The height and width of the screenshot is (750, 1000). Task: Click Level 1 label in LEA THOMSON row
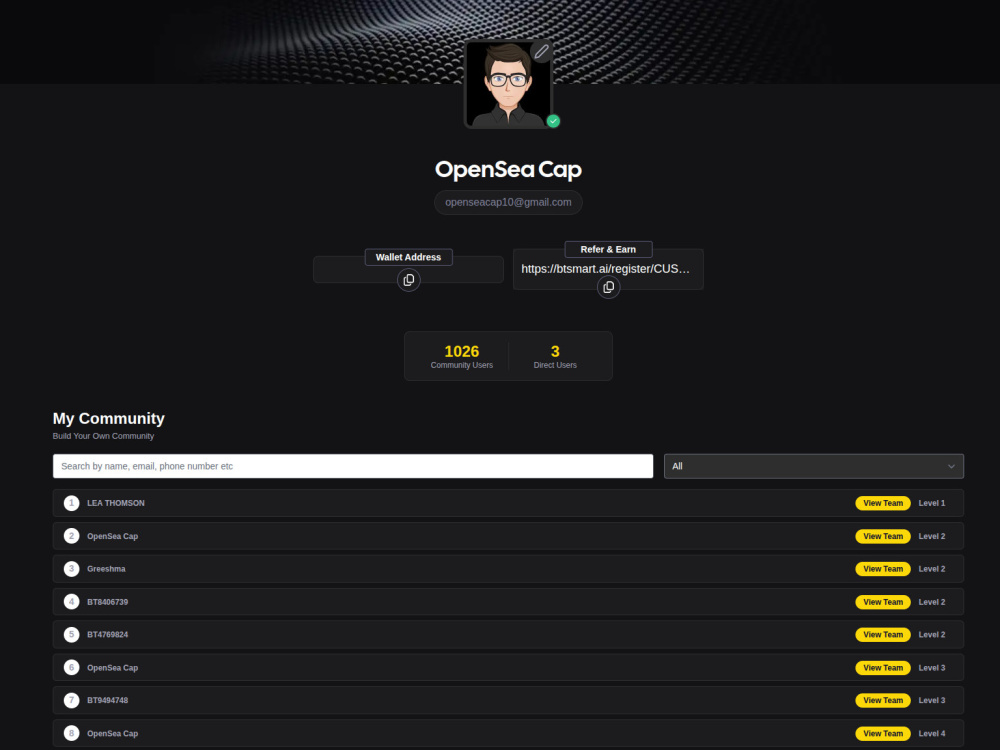[x=932, y=503]
